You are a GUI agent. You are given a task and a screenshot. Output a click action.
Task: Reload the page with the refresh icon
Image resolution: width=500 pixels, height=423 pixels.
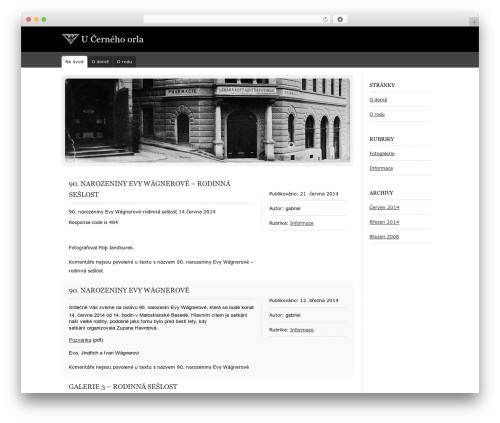(325, 20)
